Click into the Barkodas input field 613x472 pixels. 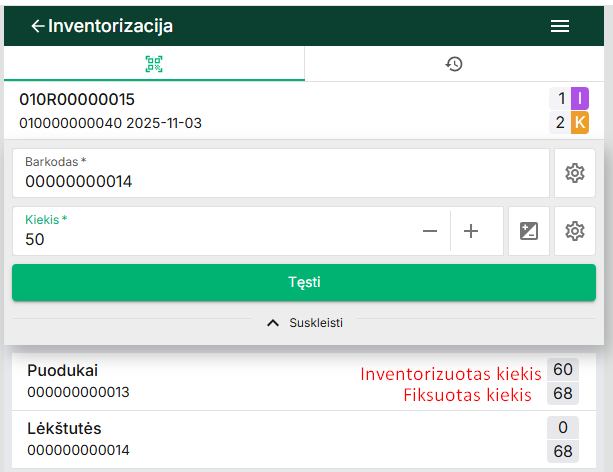pos(280,181)
